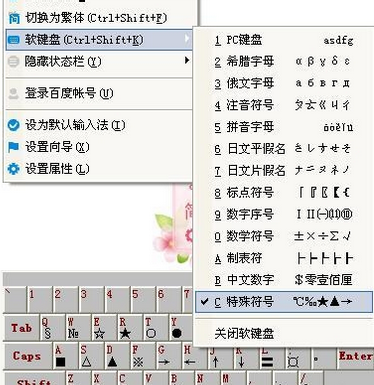
Task: Click the H key with left arrow
Action: (195, 357)
